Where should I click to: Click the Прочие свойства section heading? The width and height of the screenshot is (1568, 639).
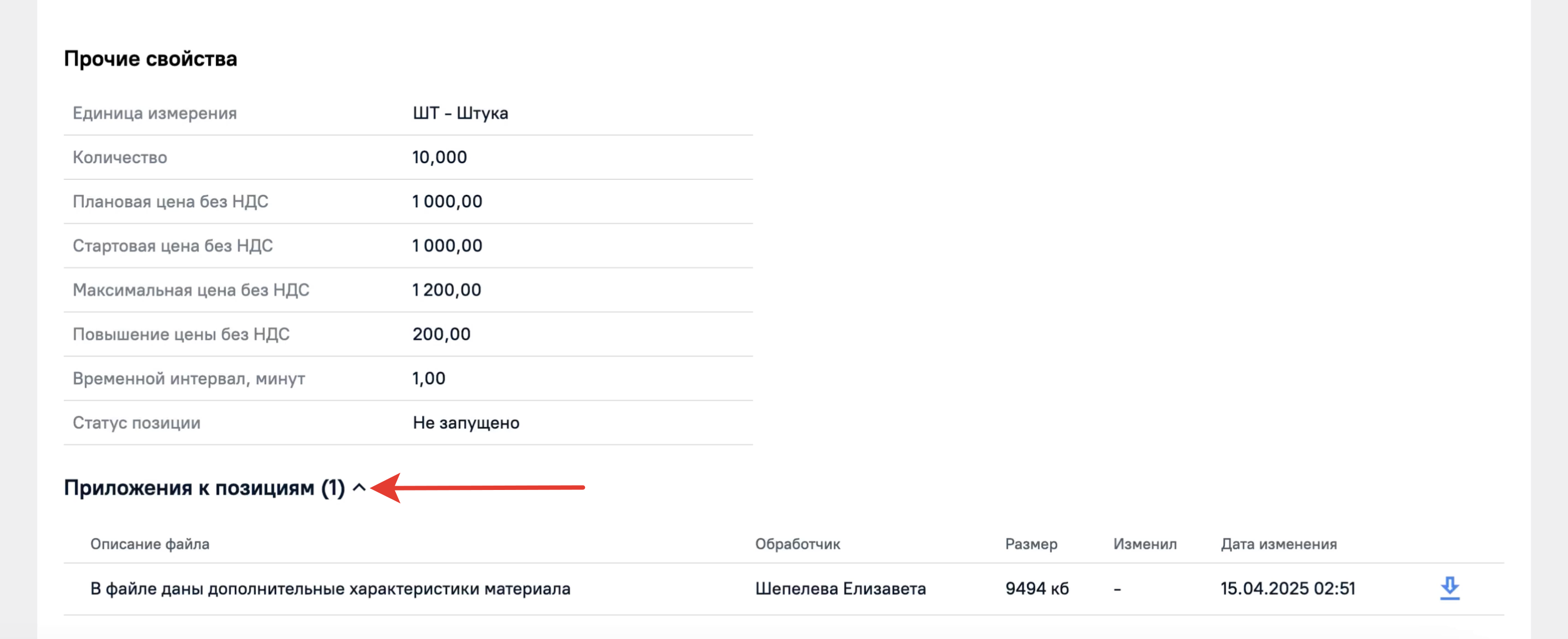pyautogui.click(x=150, y=58)
